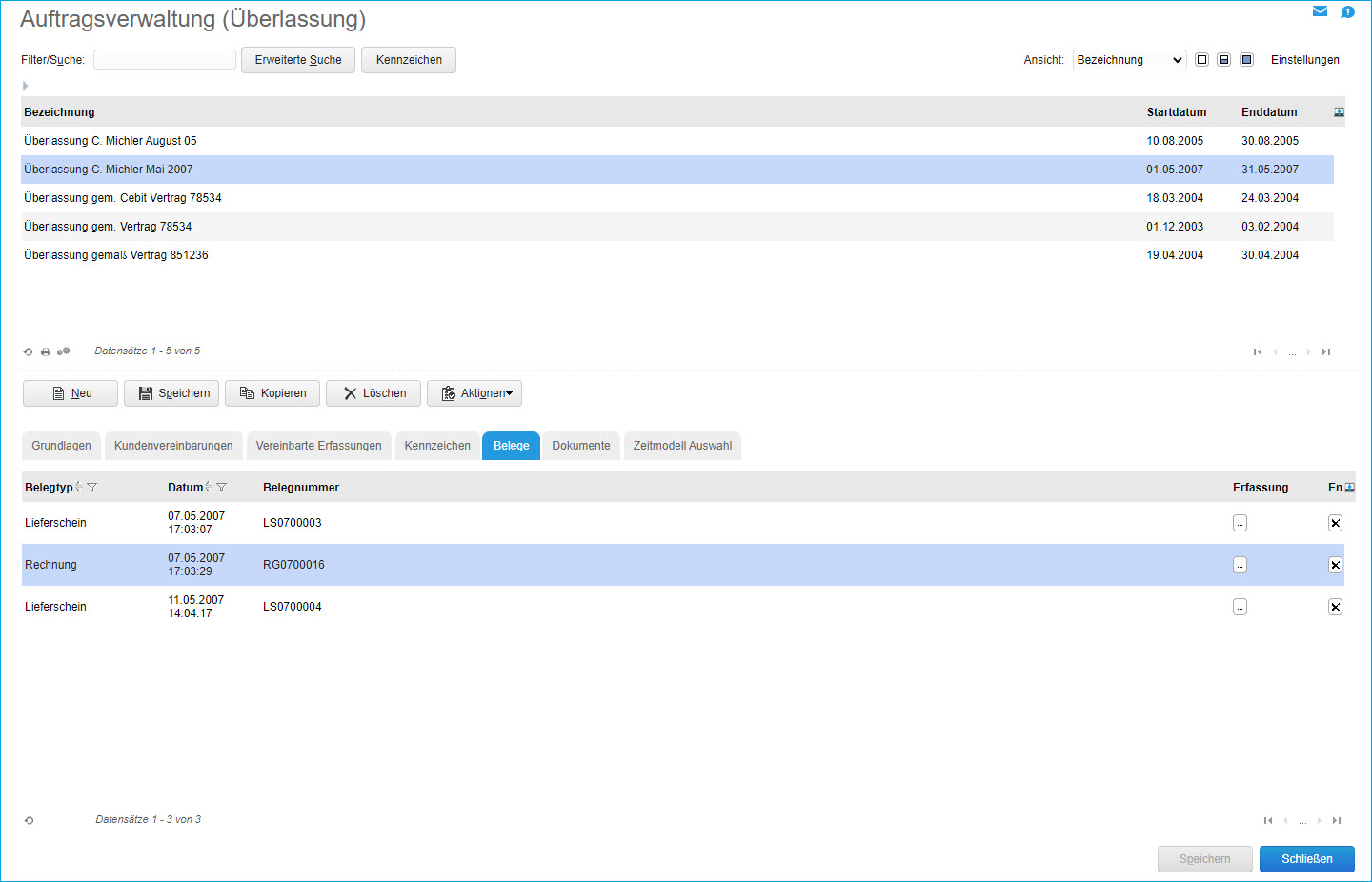Expand the small arrow under Filter/Suche

(25, 86)
